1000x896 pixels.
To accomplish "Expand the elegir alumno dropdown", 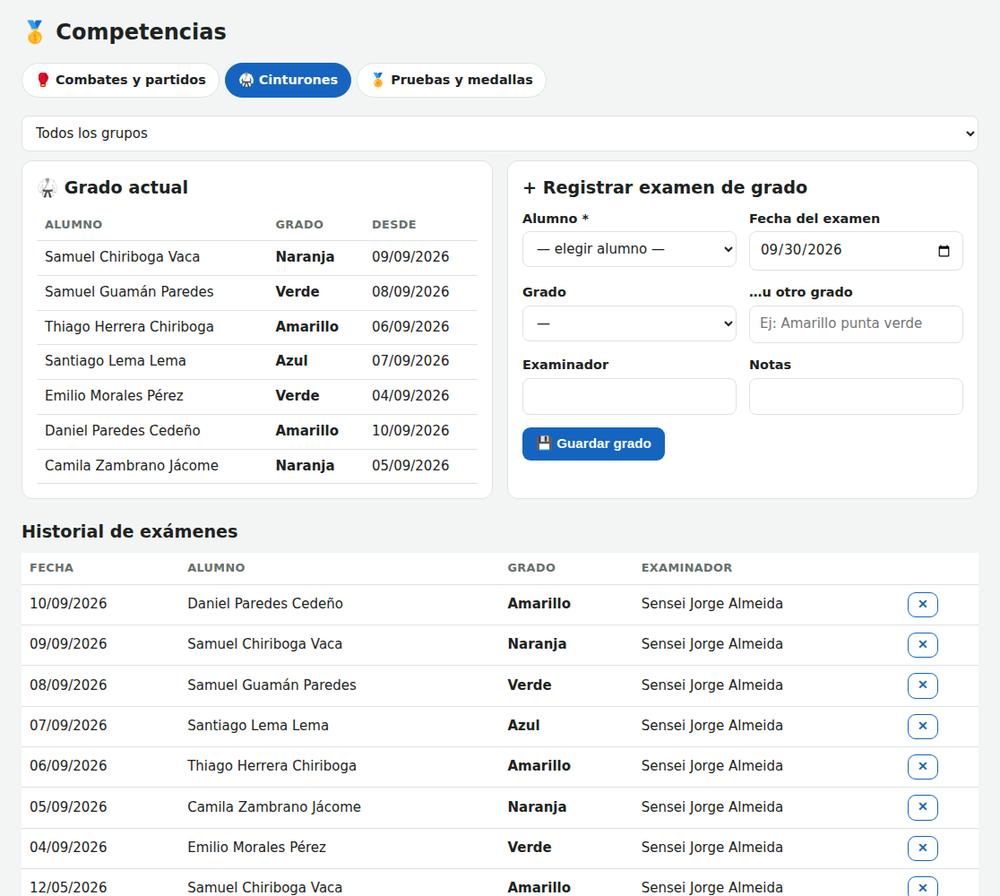I will [629, 249].
